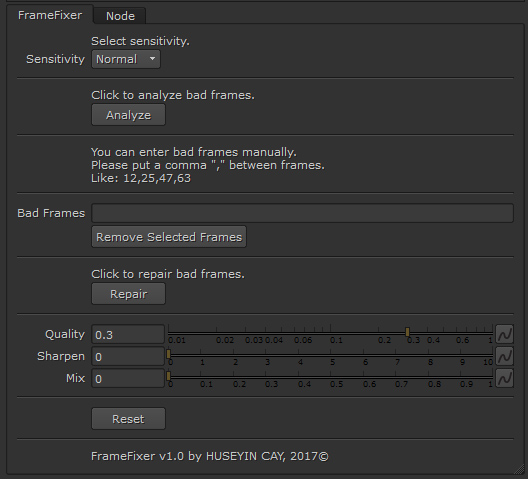This screenshot has height=479, width=528.
Task: Click the 'Click to repair bad frames.' text
Action: tap(168, 274)
